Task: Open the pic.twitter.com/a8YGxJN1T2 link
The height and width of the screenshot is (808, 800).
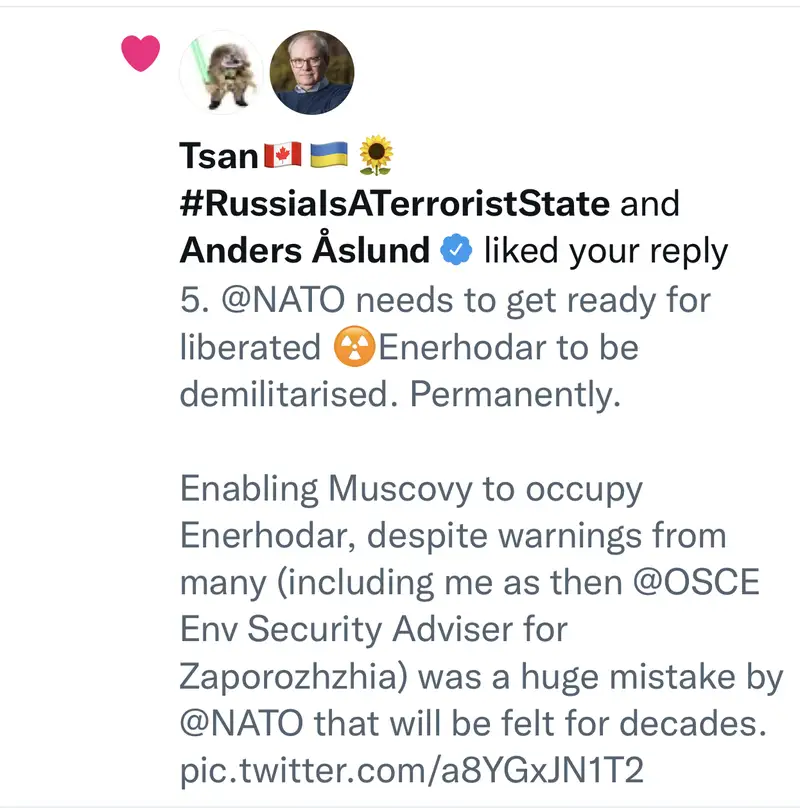Action: [410, 773]
